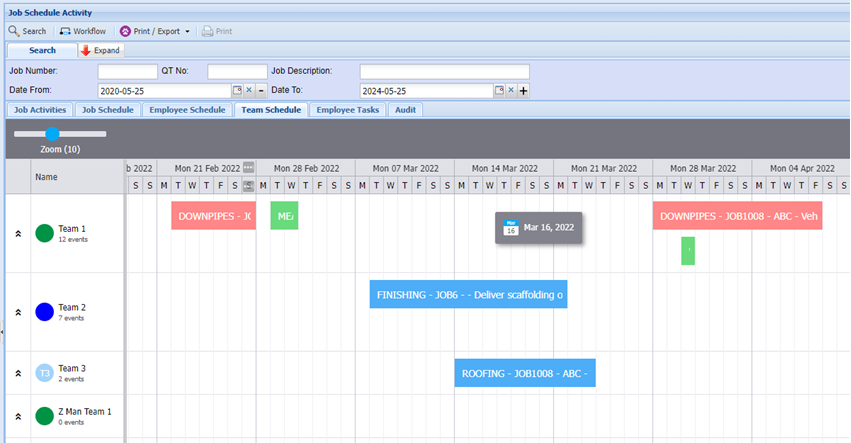Open the Date To calendar picker
Viewport: 851px width, 443px height.
tap(498, 91)
